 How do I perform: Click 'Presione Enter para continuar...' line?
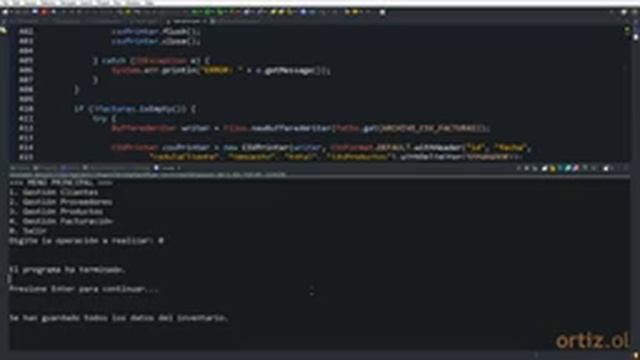(84, 289)
